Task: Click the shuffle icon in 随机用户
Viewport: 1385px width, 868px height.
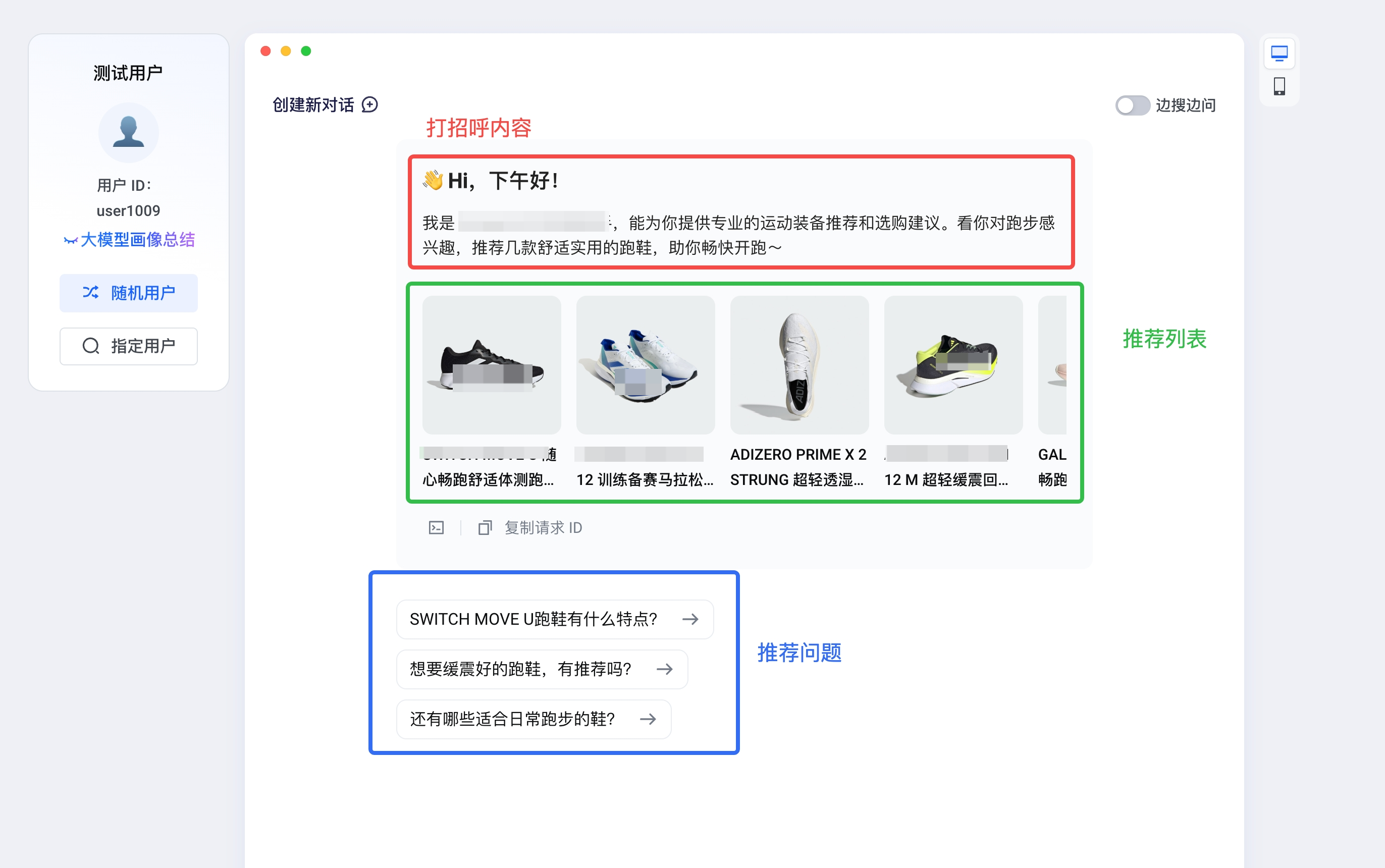Action: 91,293
